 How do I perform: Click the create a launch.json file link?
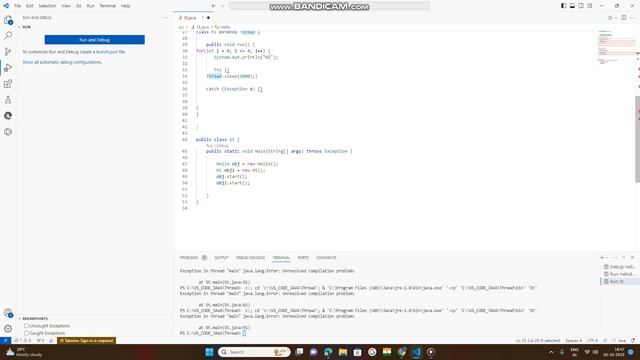[x=102, y=52]
